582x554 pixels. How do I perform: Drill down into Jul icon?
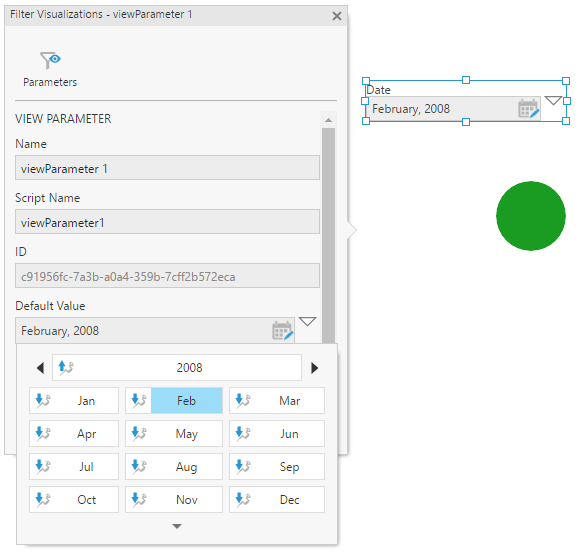click(x=43, y=466)
